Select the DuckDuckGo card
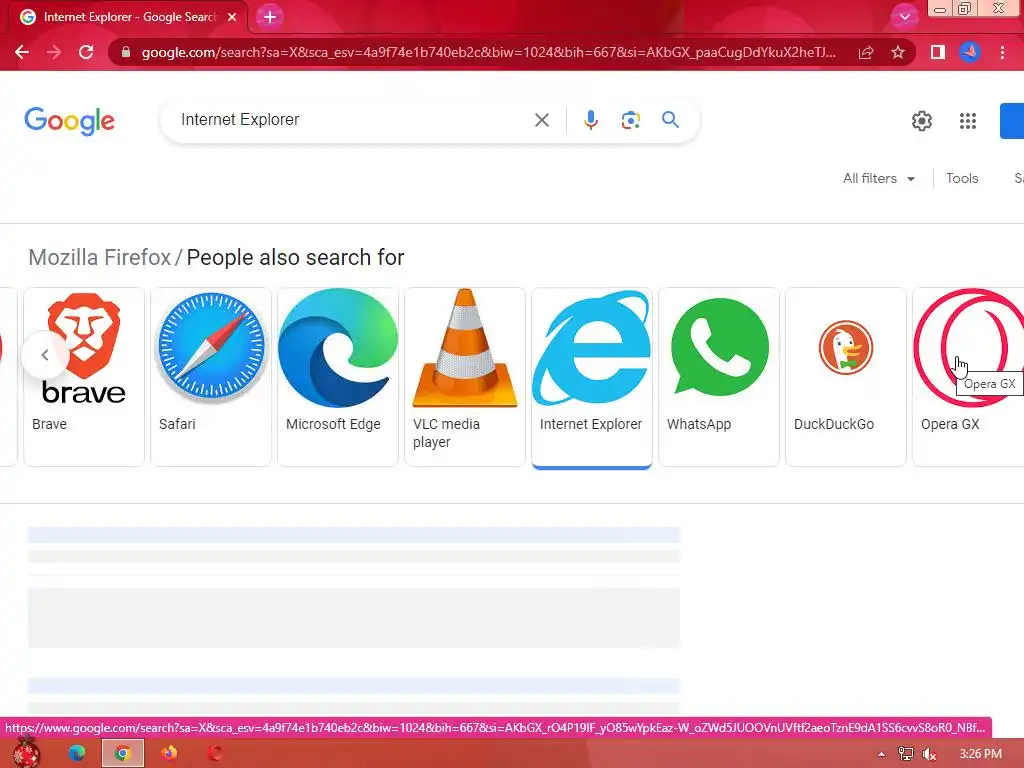The width and height of the screenshot is (1024, 768). click(846, 377)
